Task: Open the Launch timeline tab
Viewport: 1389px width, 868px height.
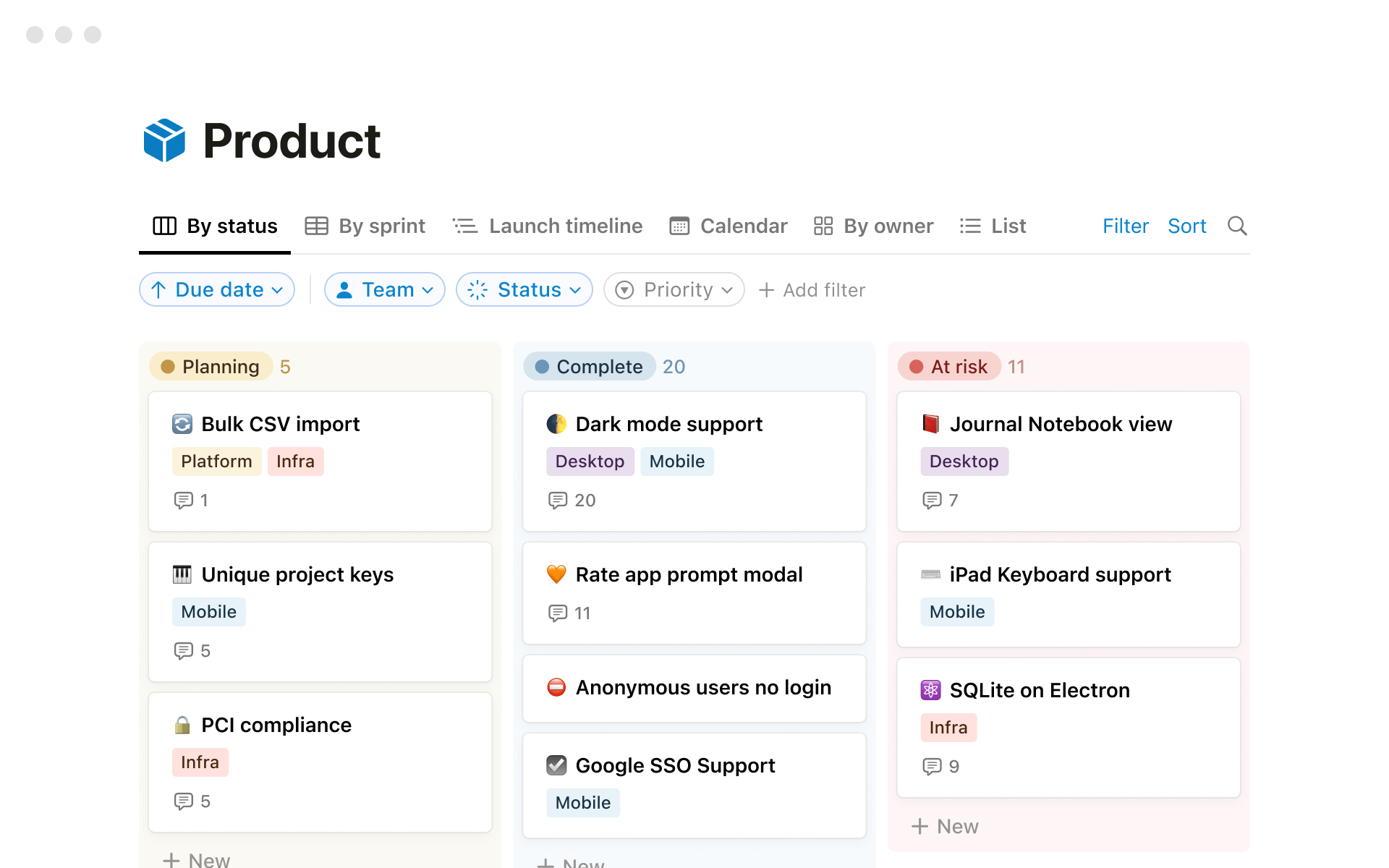Action: point(548,226)
